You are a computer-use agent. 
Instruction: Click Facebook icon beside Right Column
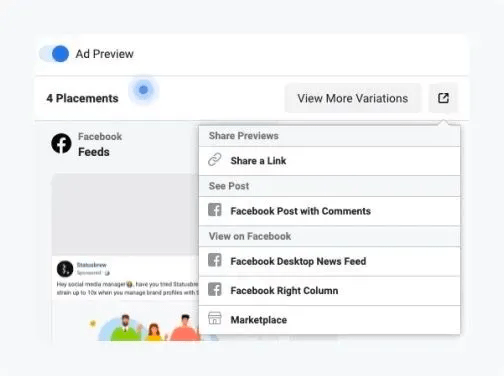click(x=215, y=289)
